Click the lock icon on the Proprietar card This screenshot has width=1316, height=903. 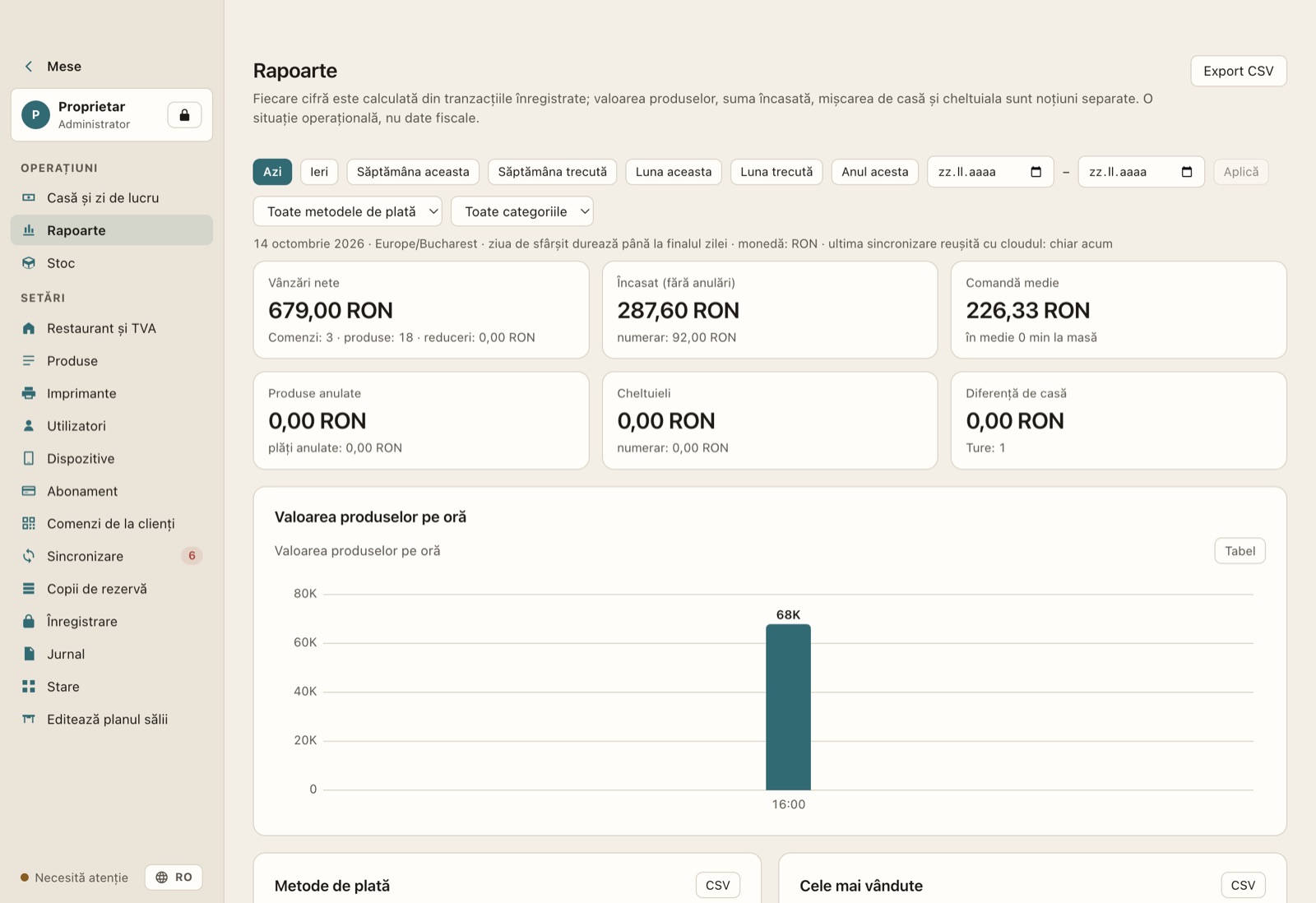(184, 115)
